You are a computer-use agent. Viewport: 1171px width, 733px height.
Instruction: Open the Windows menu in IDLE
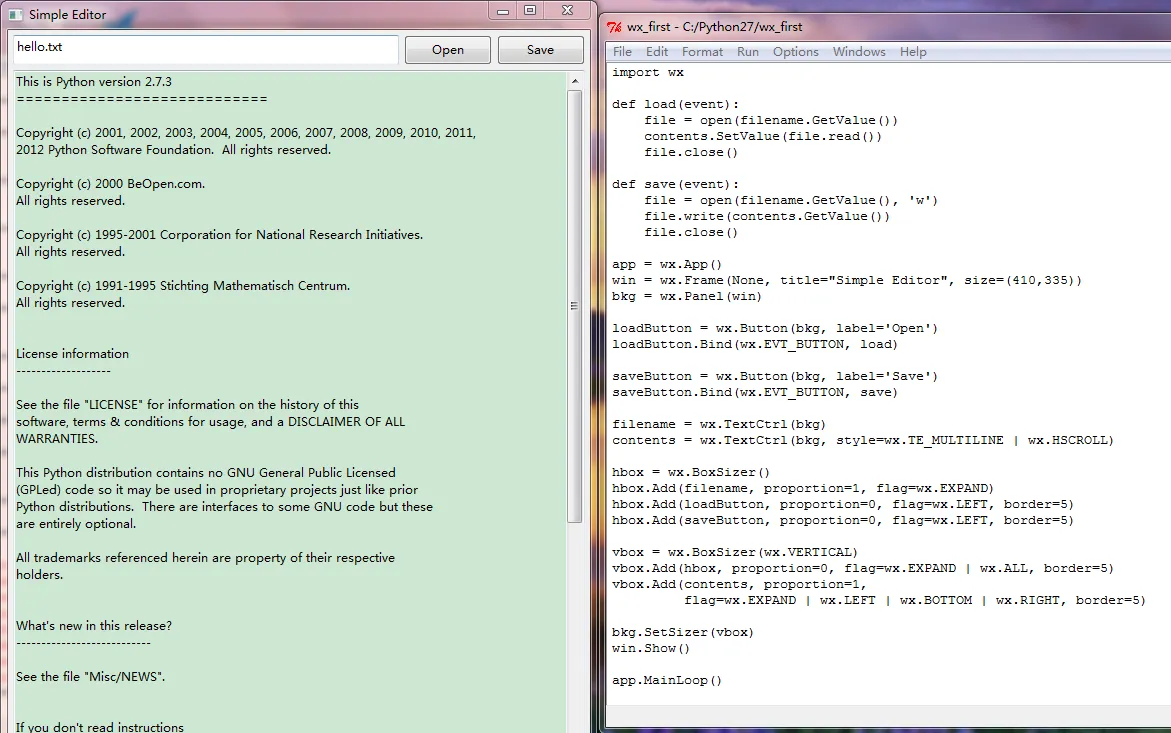coord(859,52)
